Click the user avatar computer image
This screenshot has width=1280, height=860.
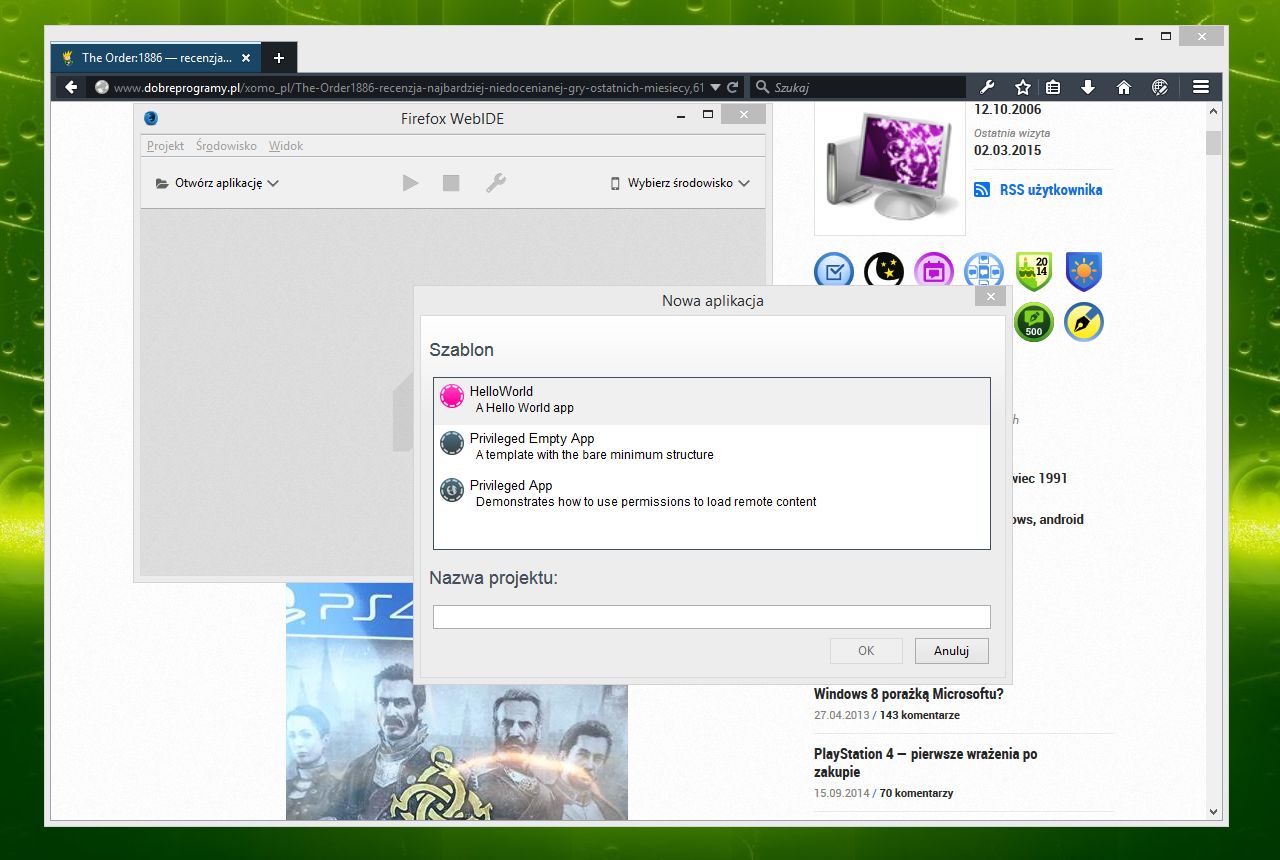tap(890, 168)
